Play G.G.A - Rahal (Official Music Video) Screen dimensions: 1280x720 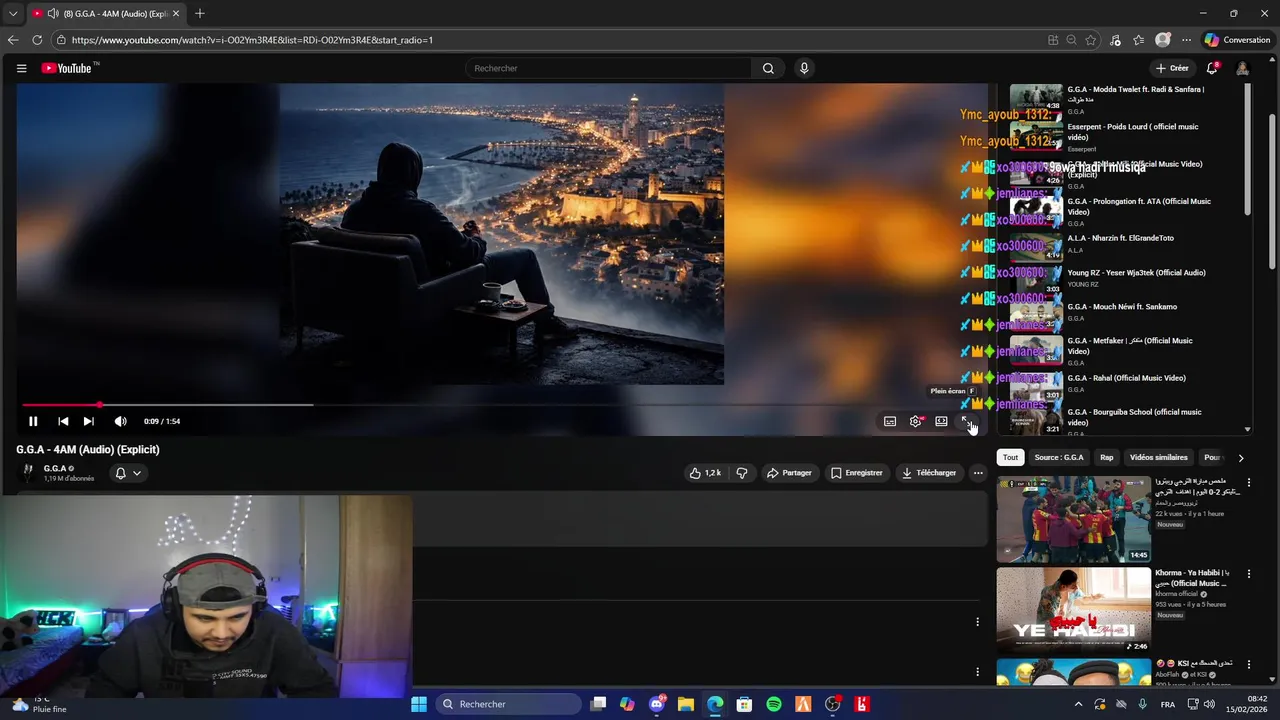coord(1125,385)
